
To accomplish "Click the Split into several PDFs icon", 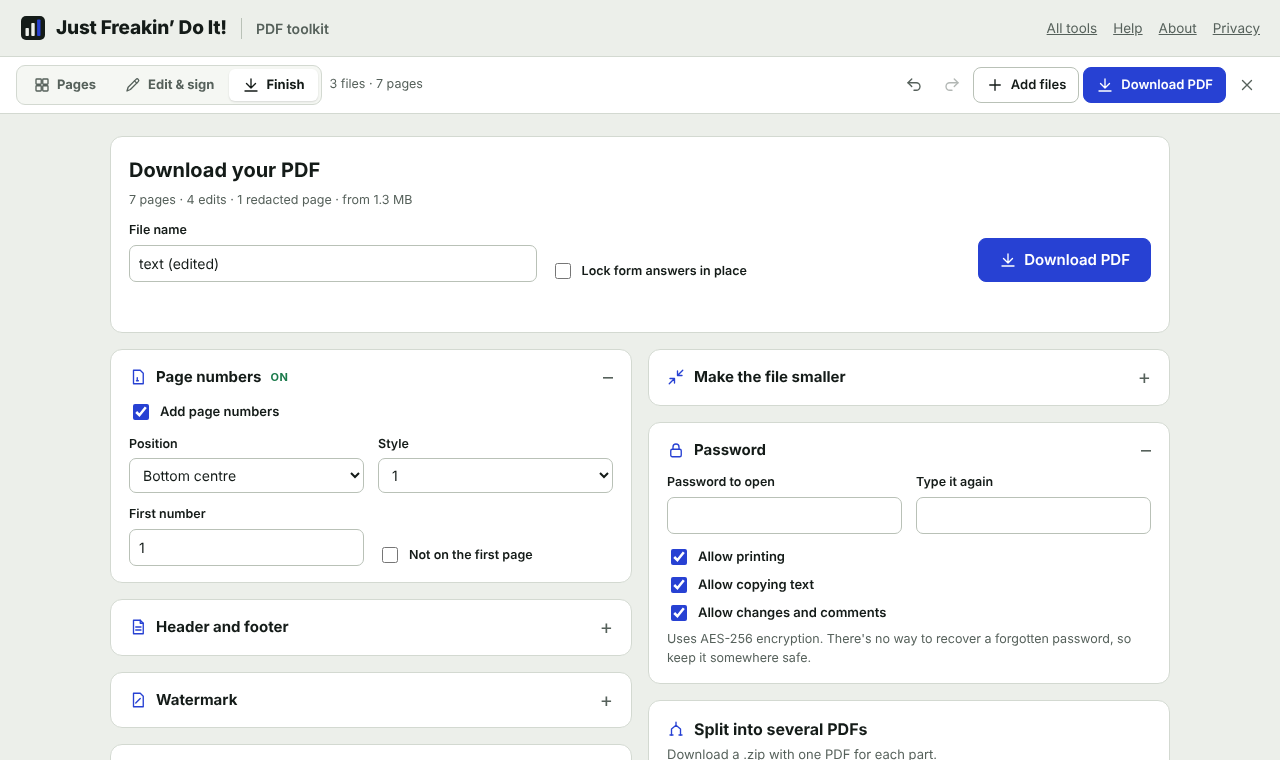I will point(676,730).
